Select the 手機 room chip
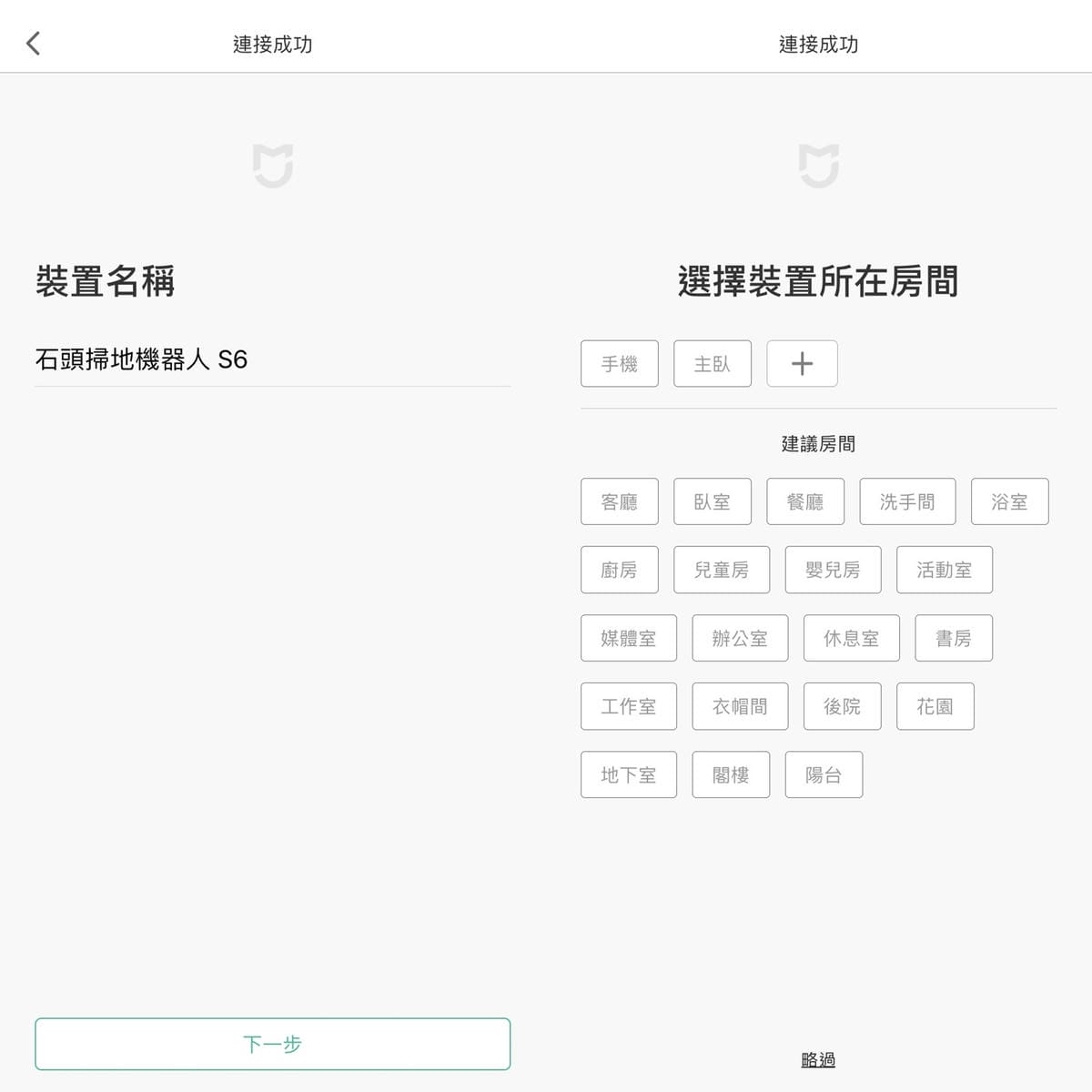The height and width of the screenshot is (1092, 1092). click(x=619, y=364)
